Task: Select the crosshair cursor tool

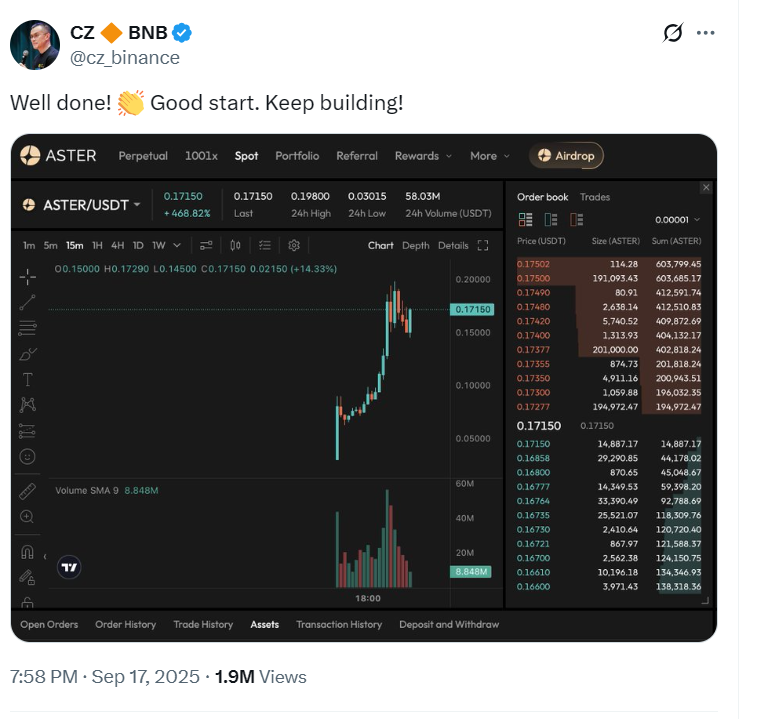Action: click(x=28, y=275)
